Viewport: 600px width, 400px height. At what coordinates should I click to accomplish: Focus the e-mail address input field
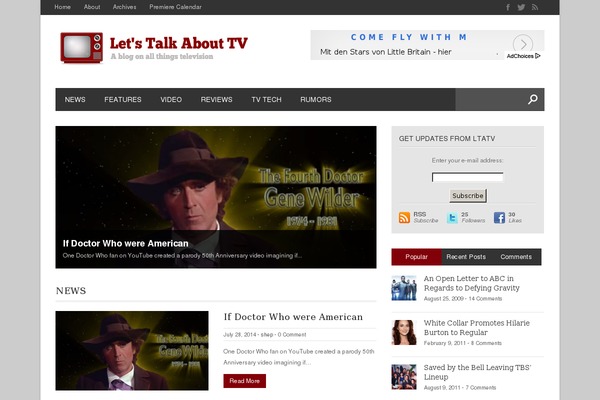tap(468, 177)
